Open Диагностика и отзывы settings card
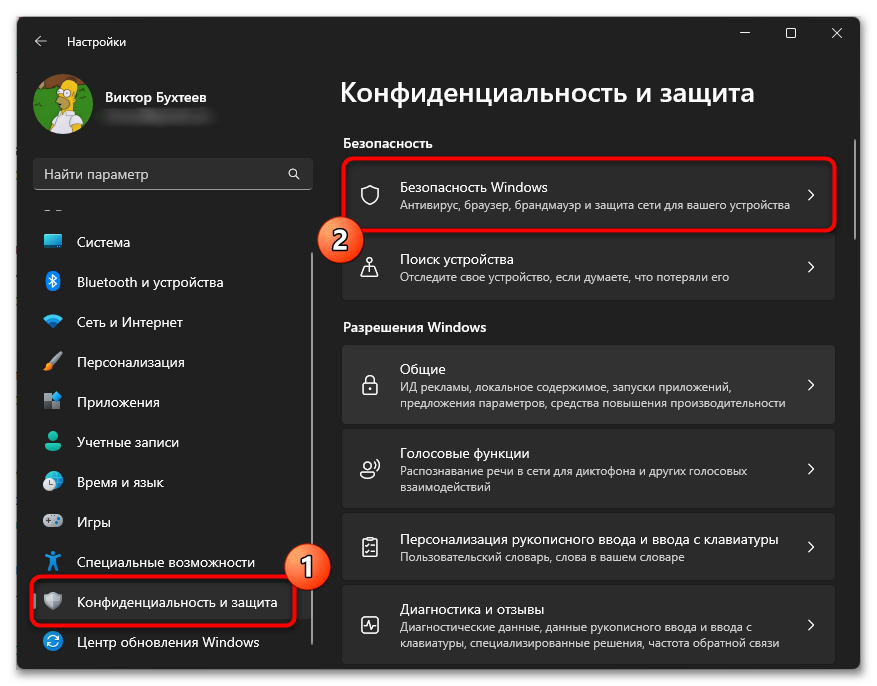The width and height of the screenshot is (877, 686). coord(588,625)
